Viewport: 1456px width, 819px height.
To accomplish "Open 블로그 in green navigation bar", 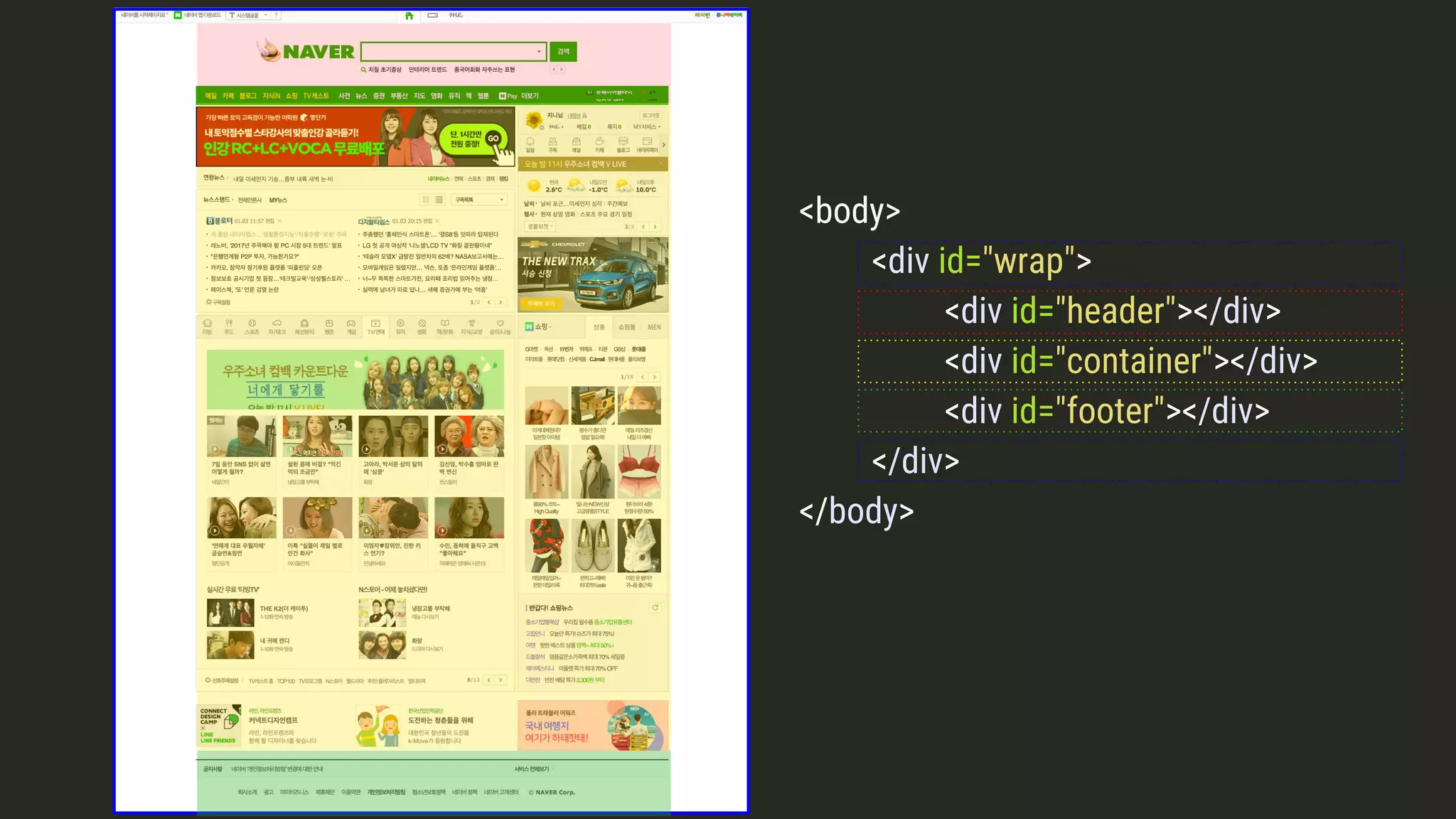I will (x=247, y=96).
